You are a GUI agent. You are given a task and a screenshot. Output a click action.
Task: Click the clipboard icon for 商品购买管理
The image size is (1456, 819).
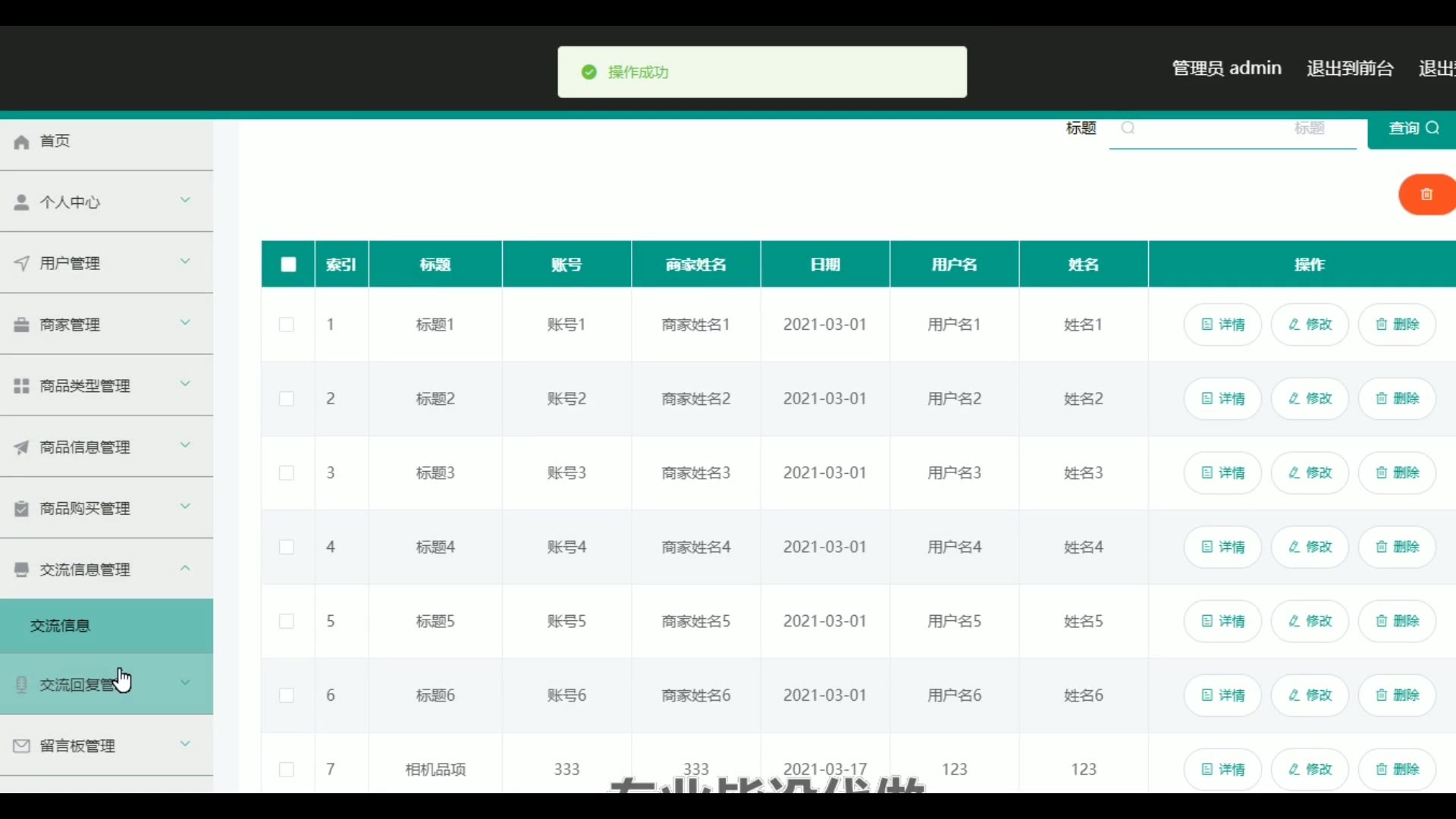click(21, 509)
